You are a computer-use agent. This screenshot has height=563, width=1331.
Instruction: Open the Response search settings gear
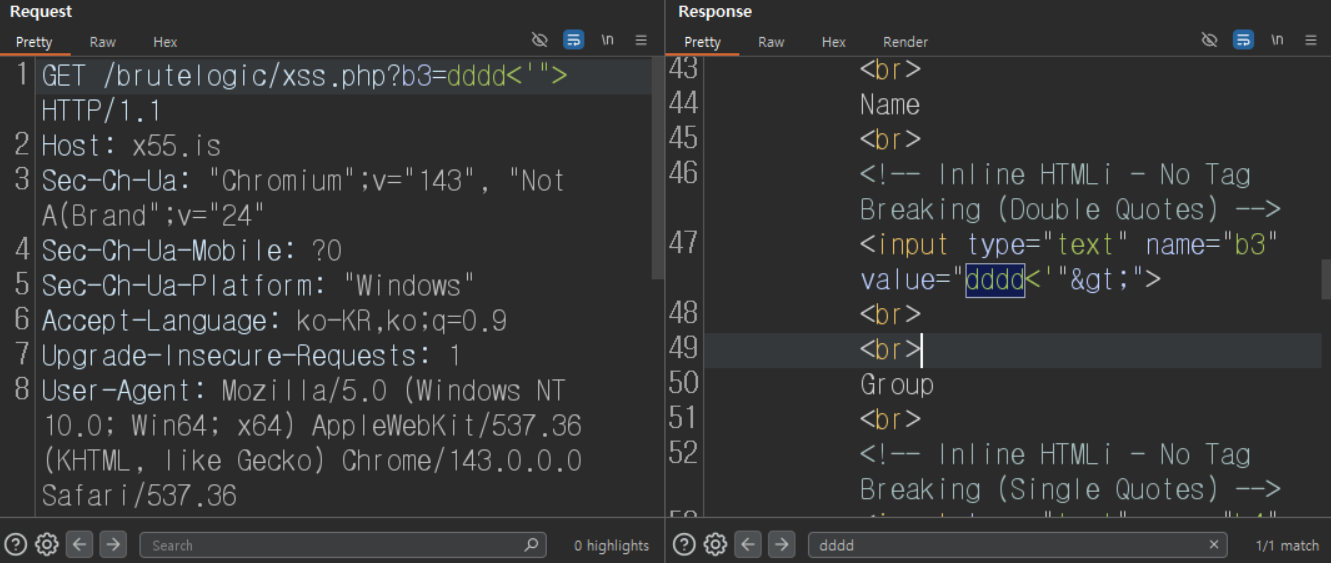click(715, 544)
